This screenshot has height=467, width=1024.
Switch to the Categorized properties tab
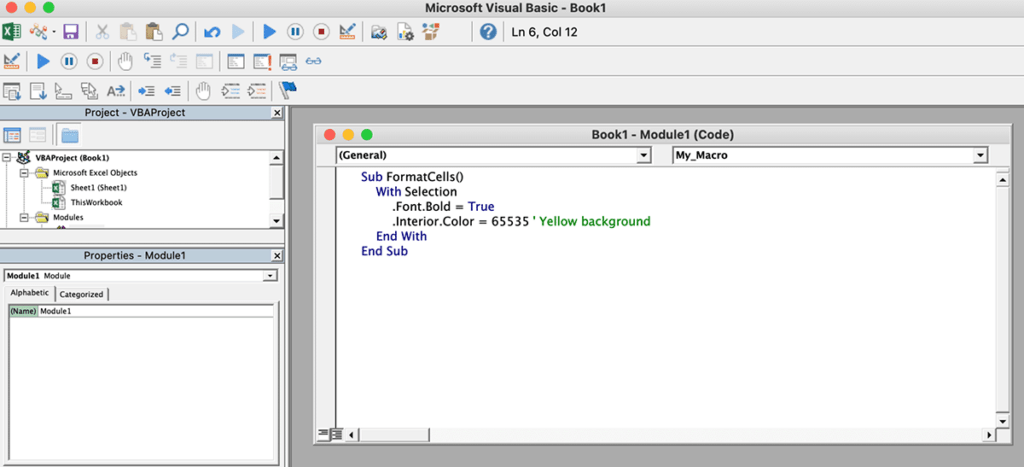(81, 294)
